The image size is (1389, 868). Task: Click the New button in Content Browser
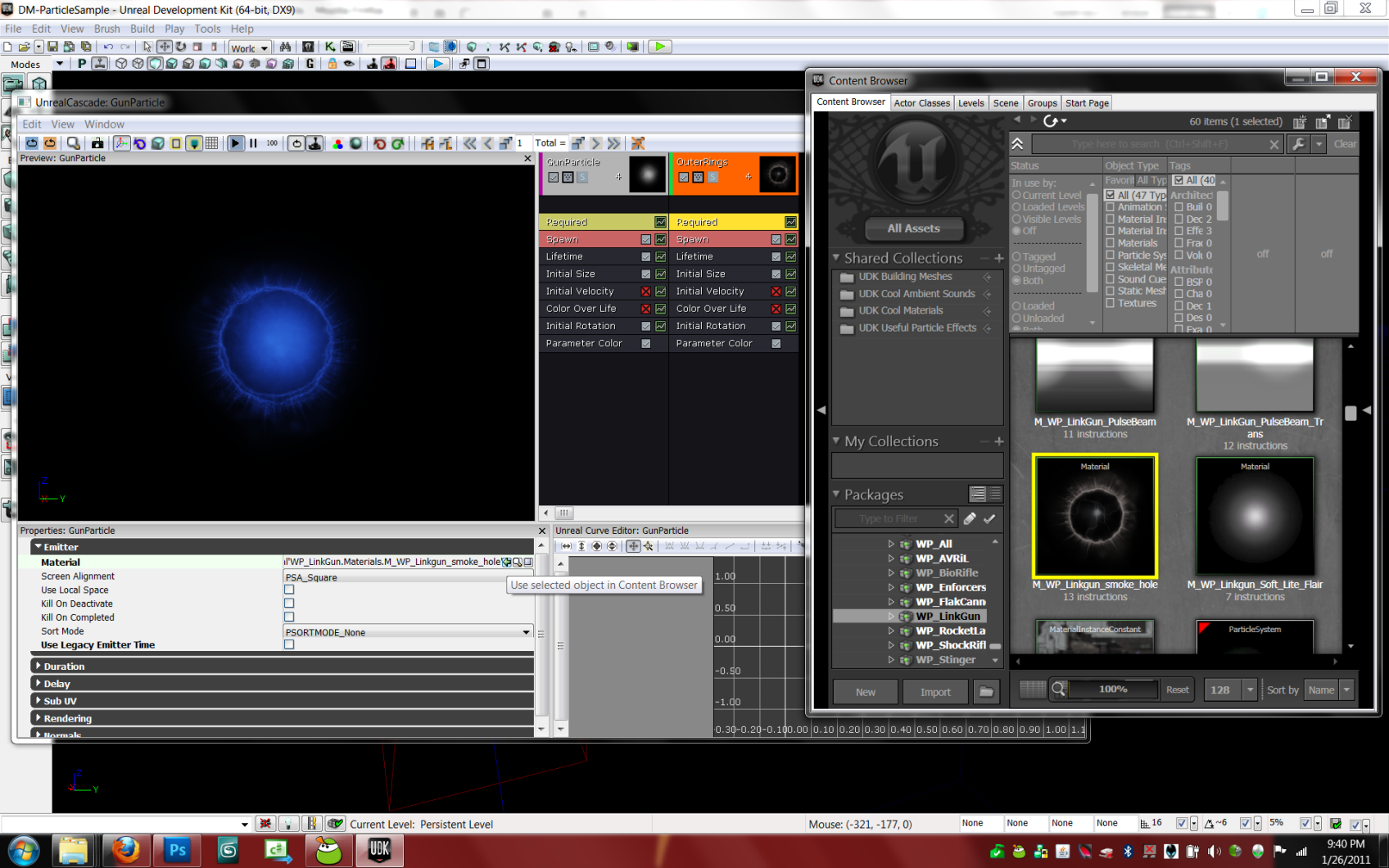865,692
